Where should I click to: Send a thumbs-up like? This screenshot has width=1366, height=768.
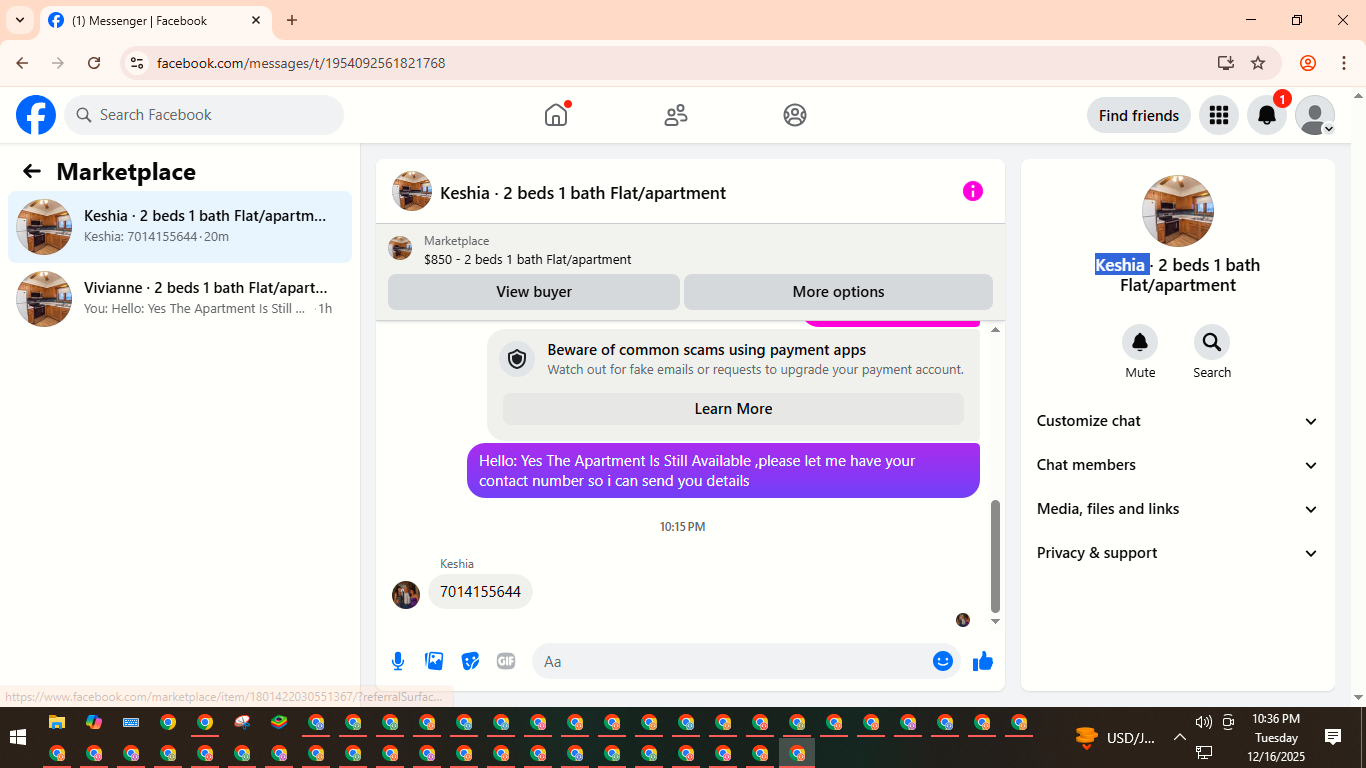click(983, 661)
